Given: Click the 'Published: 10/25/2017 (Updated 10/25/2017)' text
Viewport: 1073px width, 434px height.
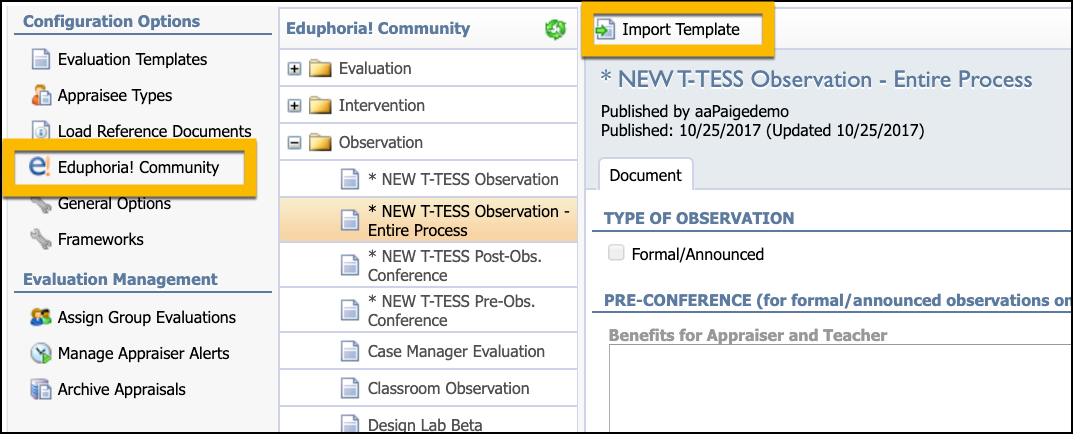Looking at the screenshot, I should [762, 129].
